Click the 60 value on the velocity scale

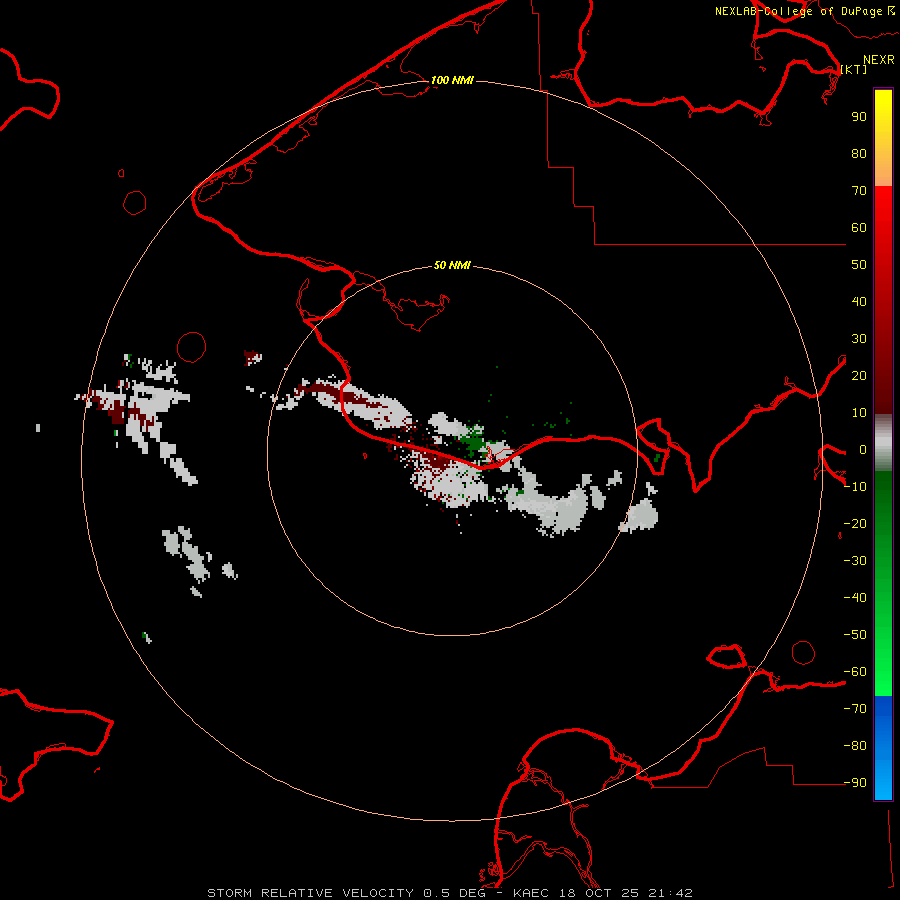859,228
